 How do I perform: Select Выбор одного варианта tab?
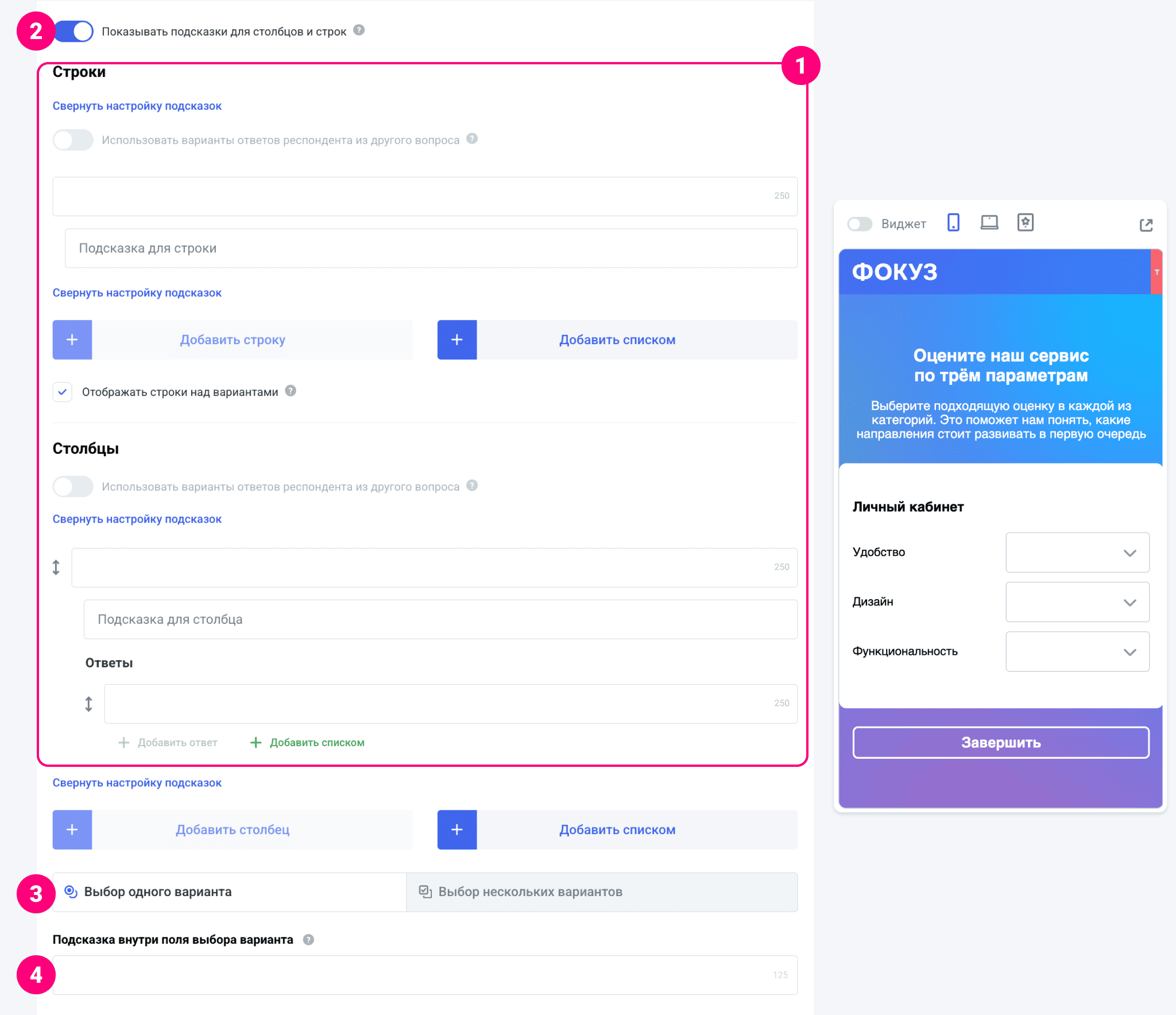[x=230, y=892]
